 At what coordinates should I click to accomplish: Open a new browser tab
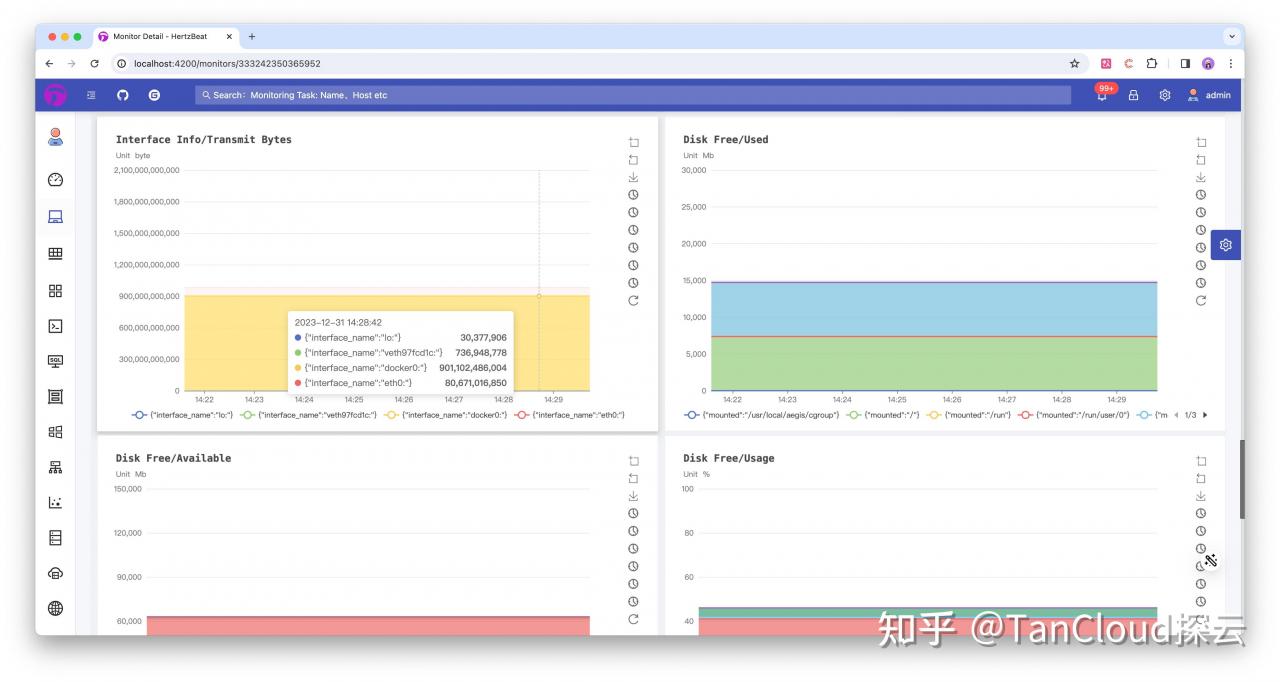click(252, 37)
